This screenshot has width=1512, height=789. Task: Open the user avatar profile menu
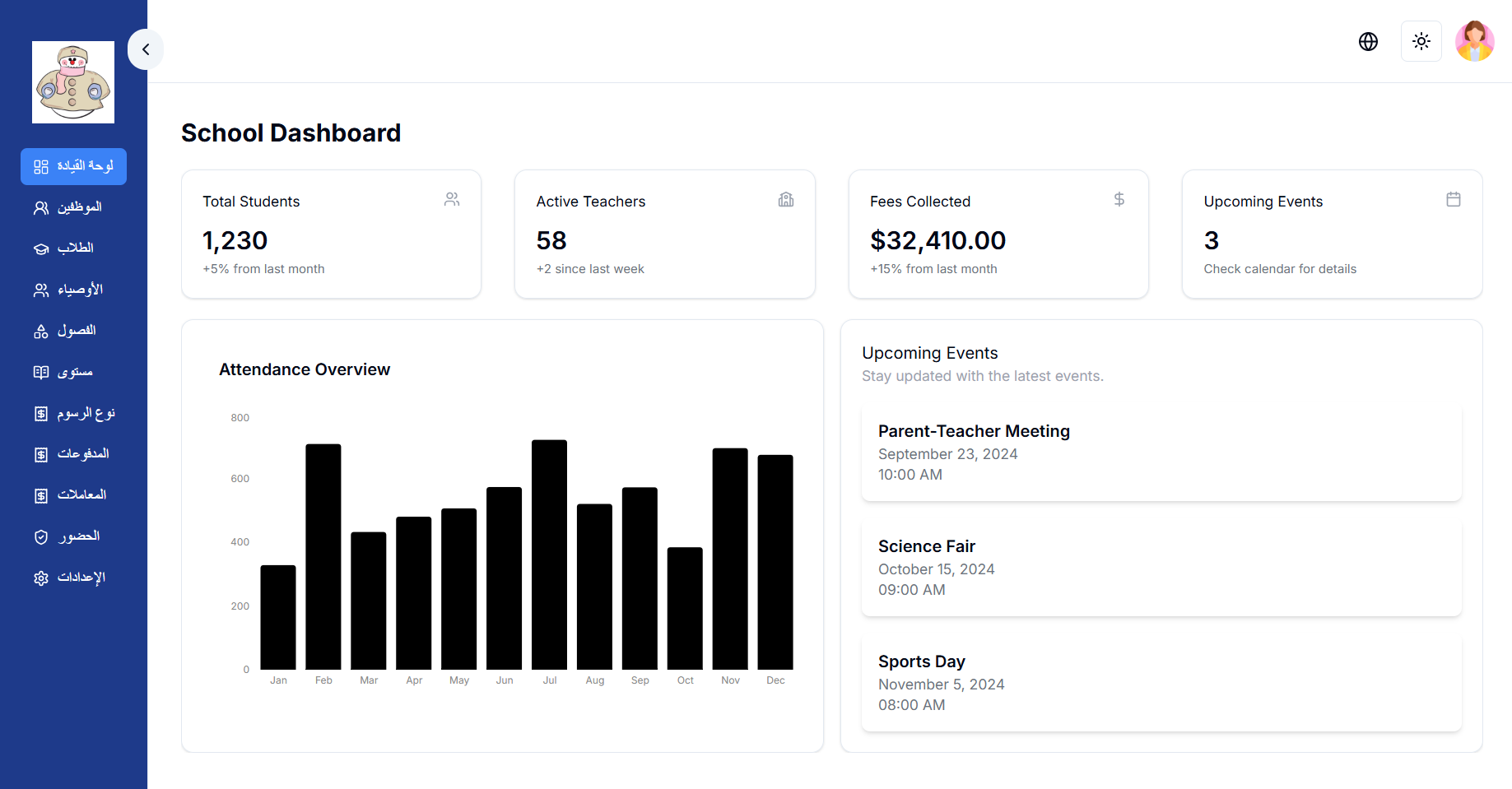pyautogui.click(x=1474, y=41)
